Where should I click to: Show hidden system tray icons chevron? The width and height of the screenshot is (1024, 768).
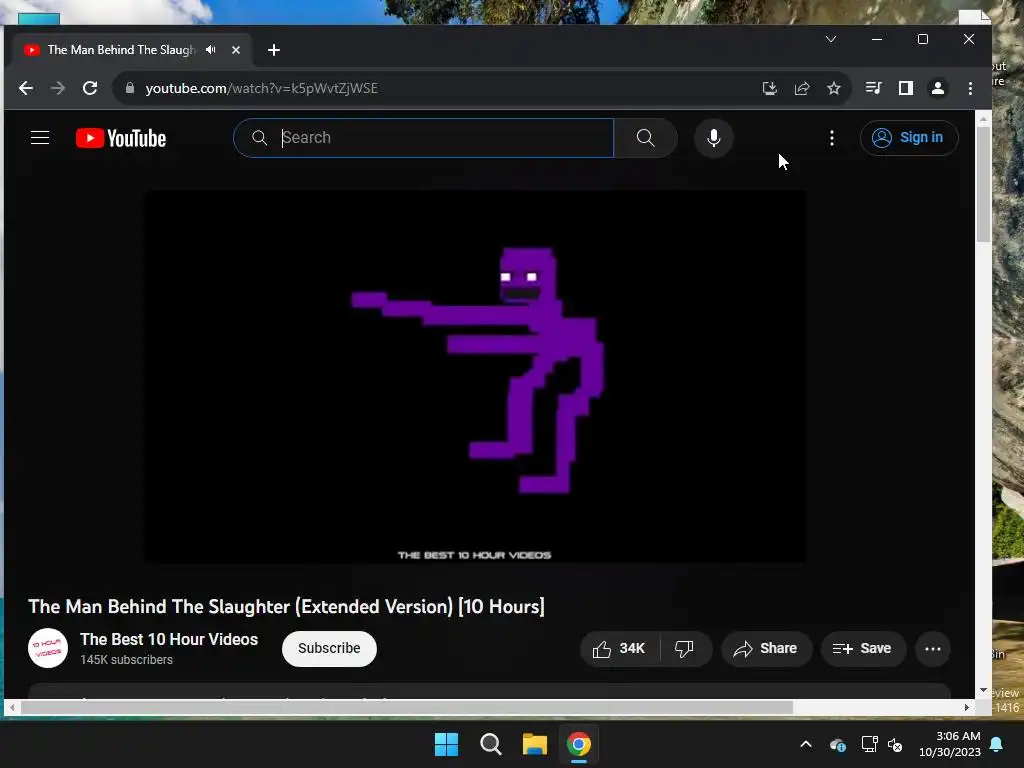[x=806, y=744]
